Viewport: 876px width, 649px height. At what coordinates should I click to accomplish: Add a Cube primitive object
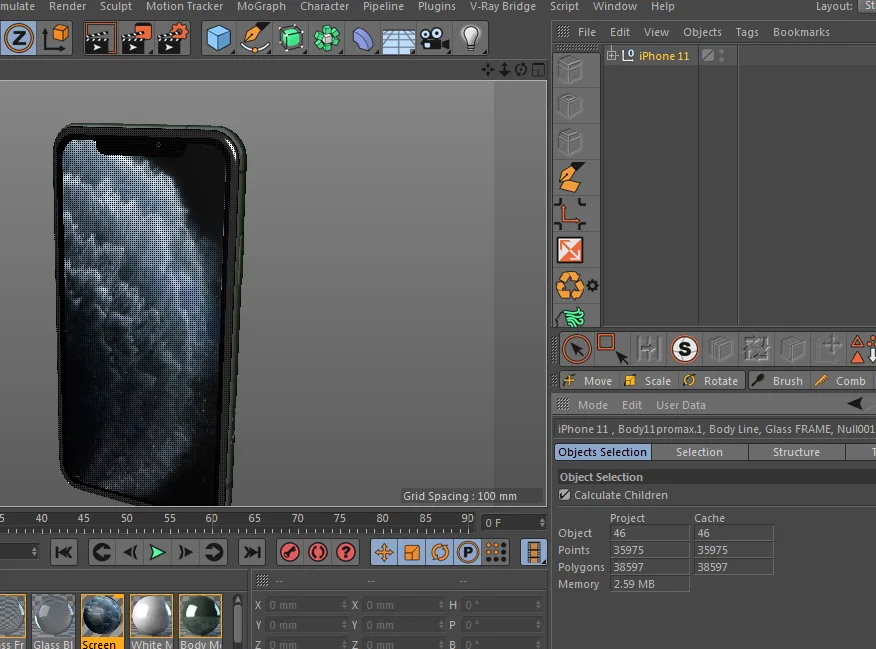pos(218,38)
